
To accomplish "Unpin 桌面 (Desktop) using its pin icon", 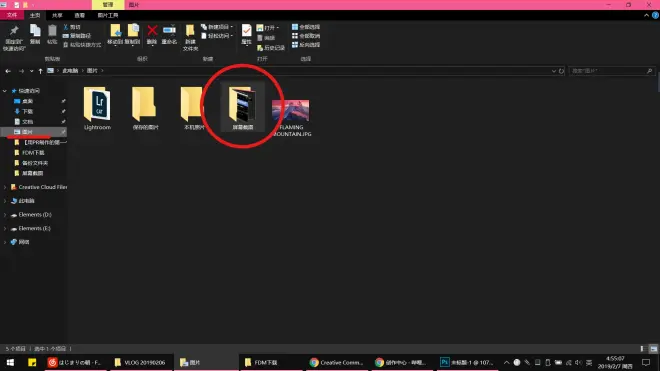I will tap(63, 101).
